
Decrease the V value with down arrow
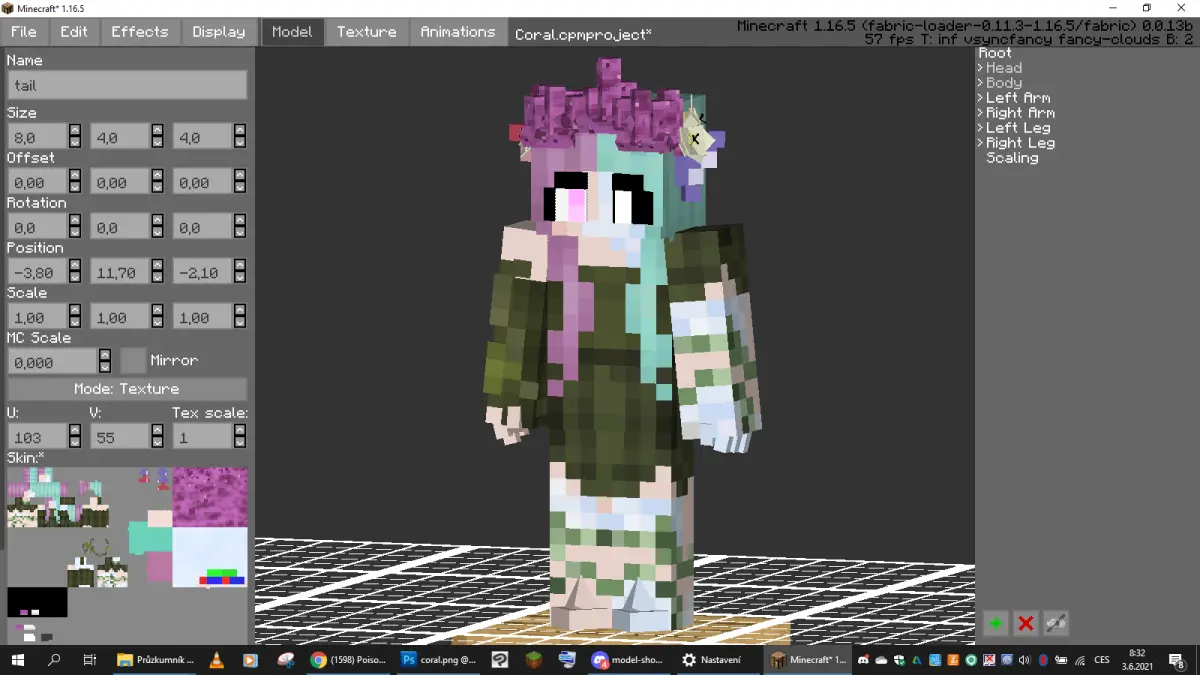click(x=158, y=443)
